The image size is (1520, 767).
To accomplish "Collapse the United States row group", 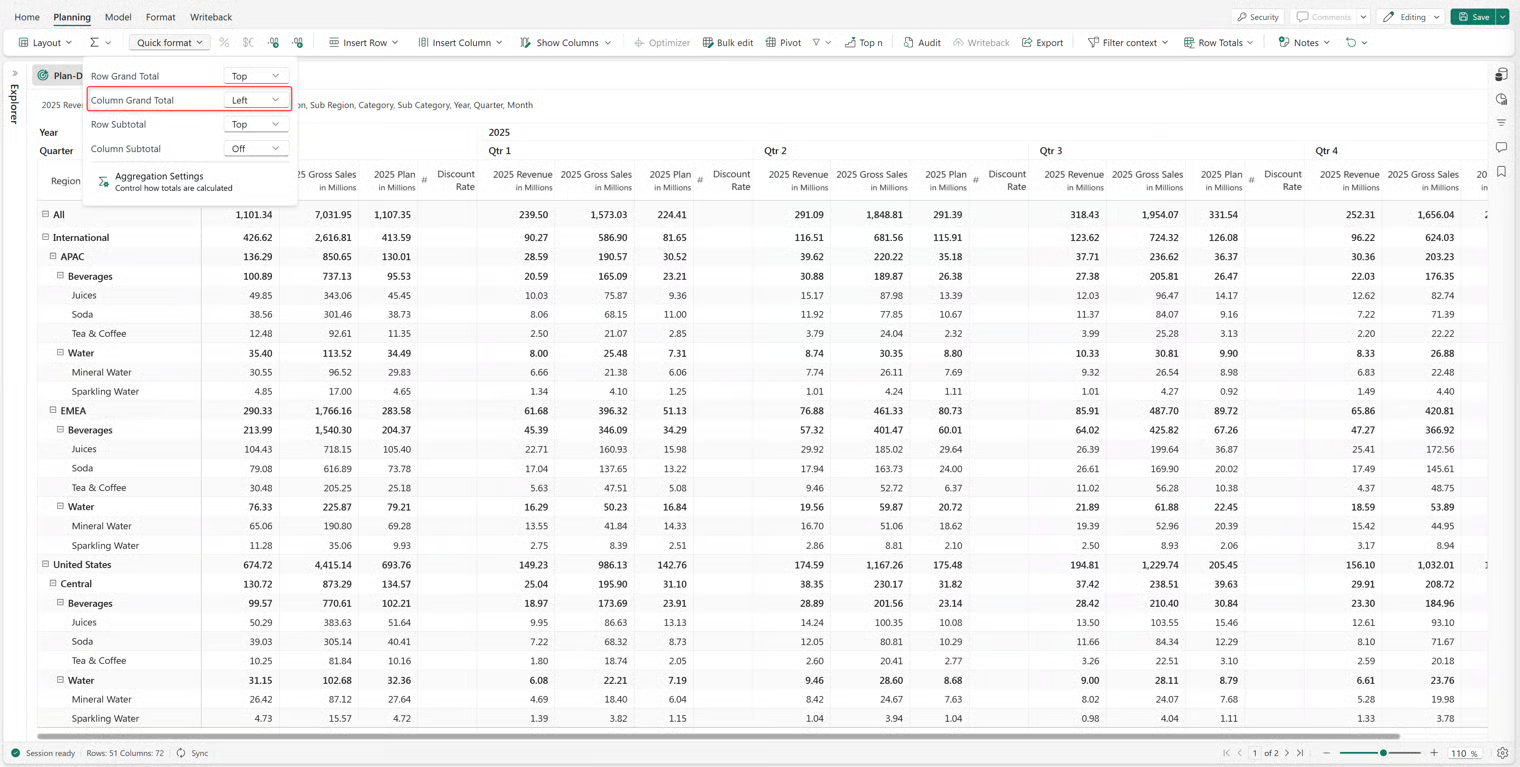I will tap(45, 564).
